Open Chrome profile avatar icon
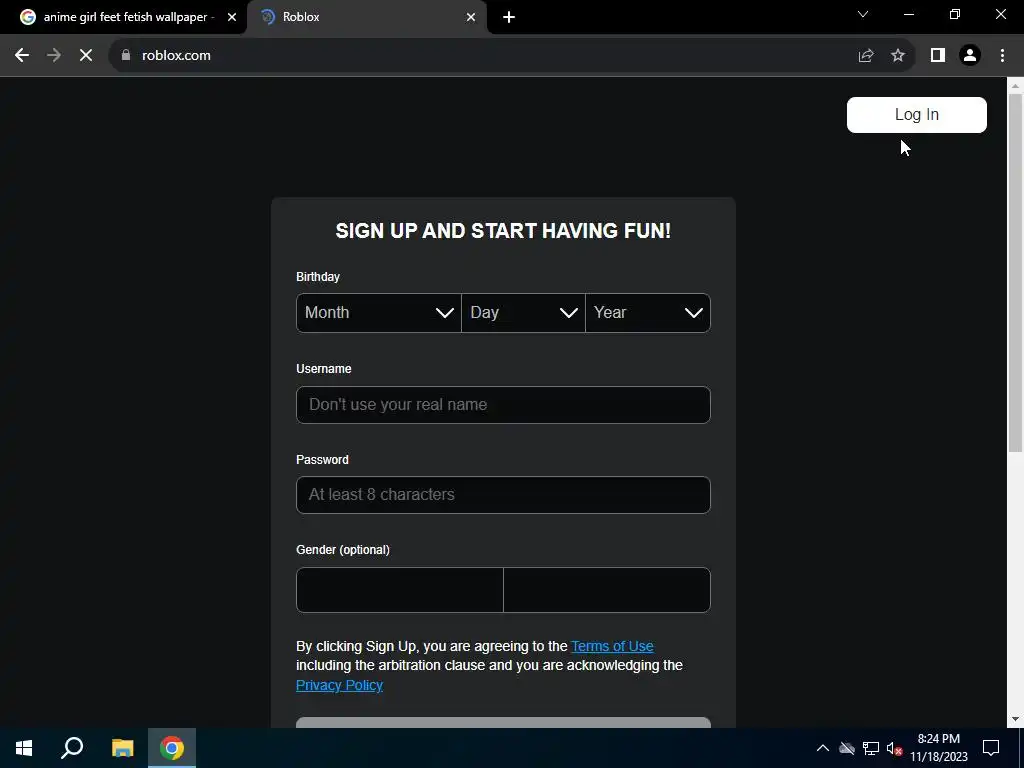The image size is (1024, 768). coord(970,56)
